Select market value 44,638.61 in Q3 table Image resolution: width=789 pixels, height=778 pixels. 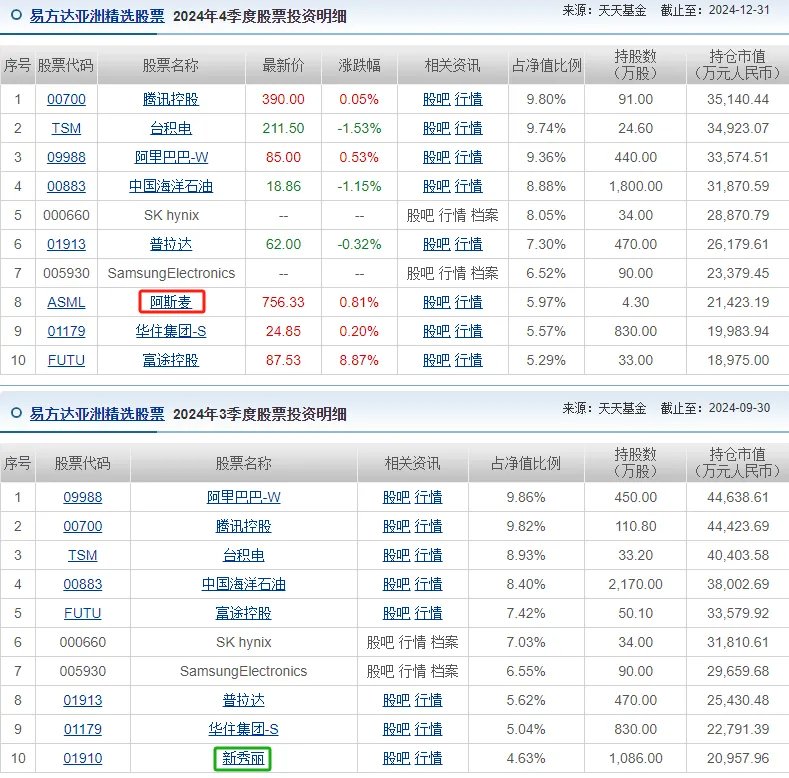pyautogui.click(x=738, y=497)
